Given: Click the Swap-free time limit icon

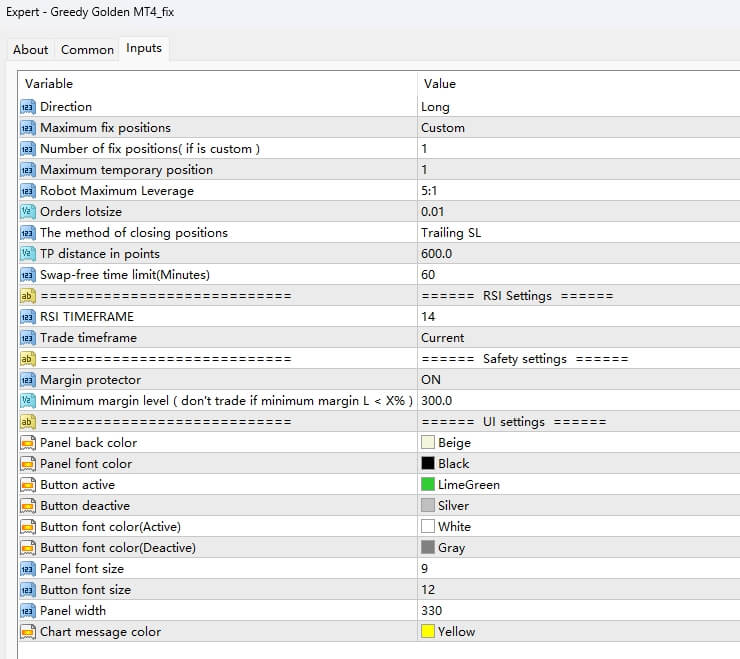Looking at the screenshot, I should click(x=28, y=275).
